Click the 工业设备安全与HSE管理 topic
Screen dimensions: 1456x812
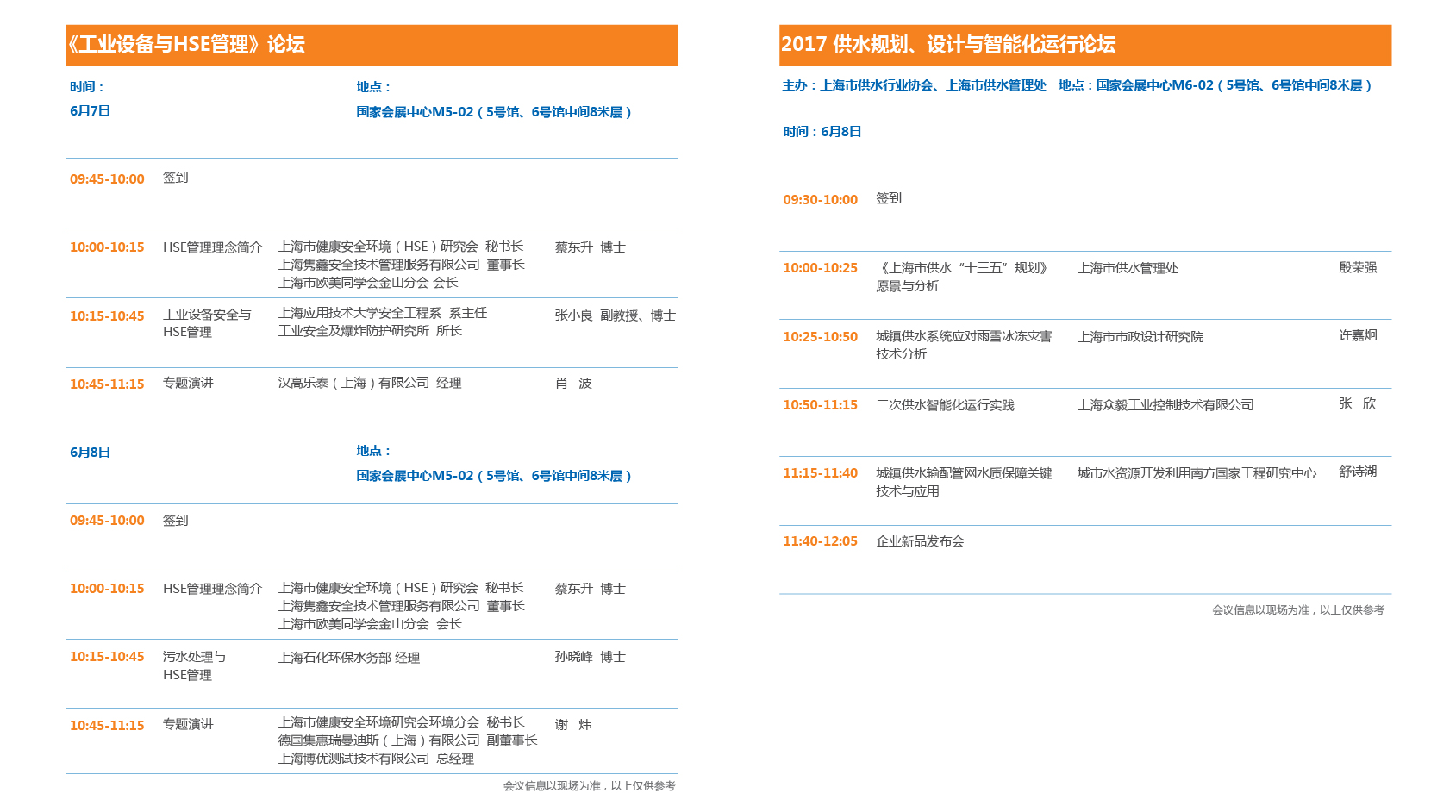pos(207,323)
